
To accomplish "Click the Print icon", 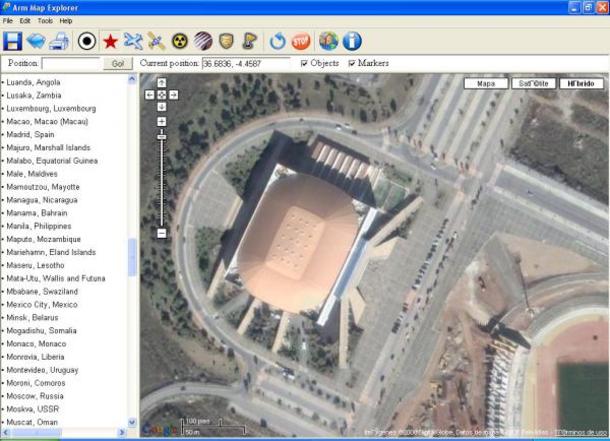I will pos(59,41).
